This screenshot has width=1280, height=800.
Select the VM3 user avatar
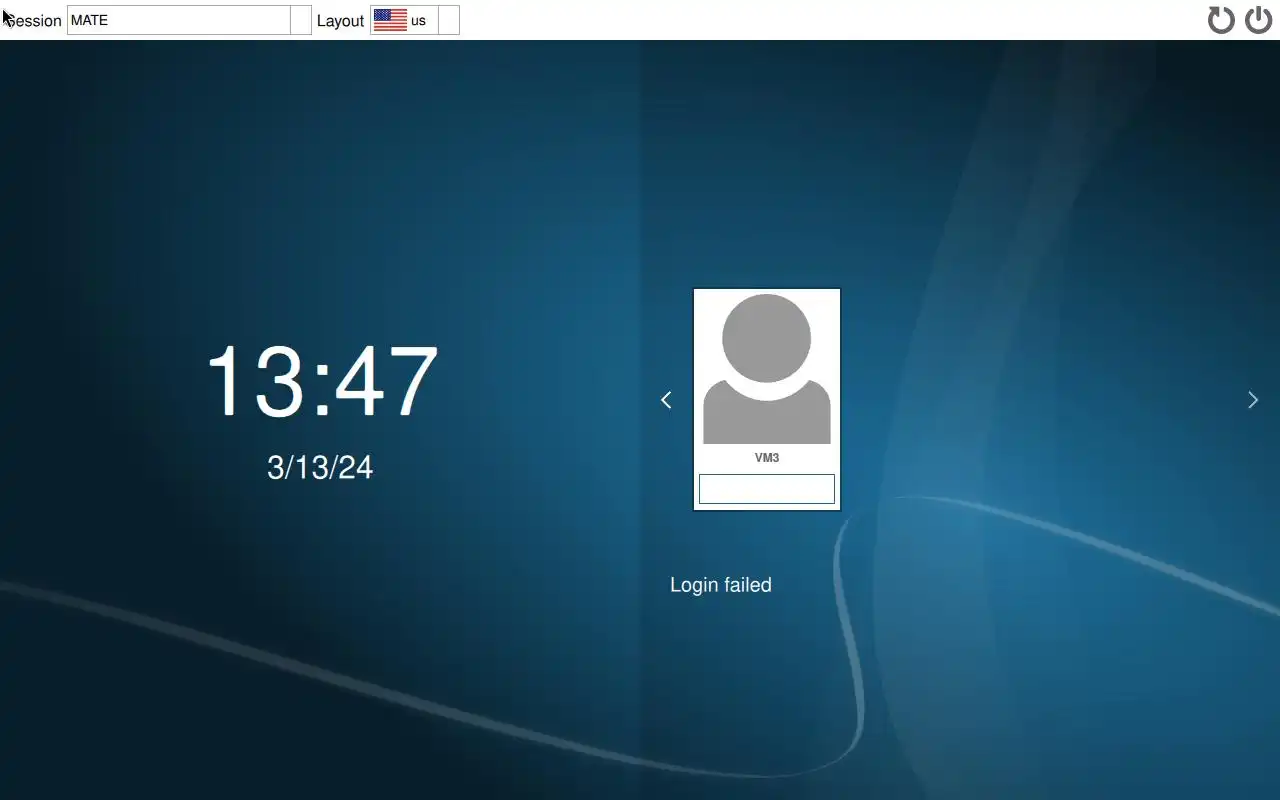(767, 369)
